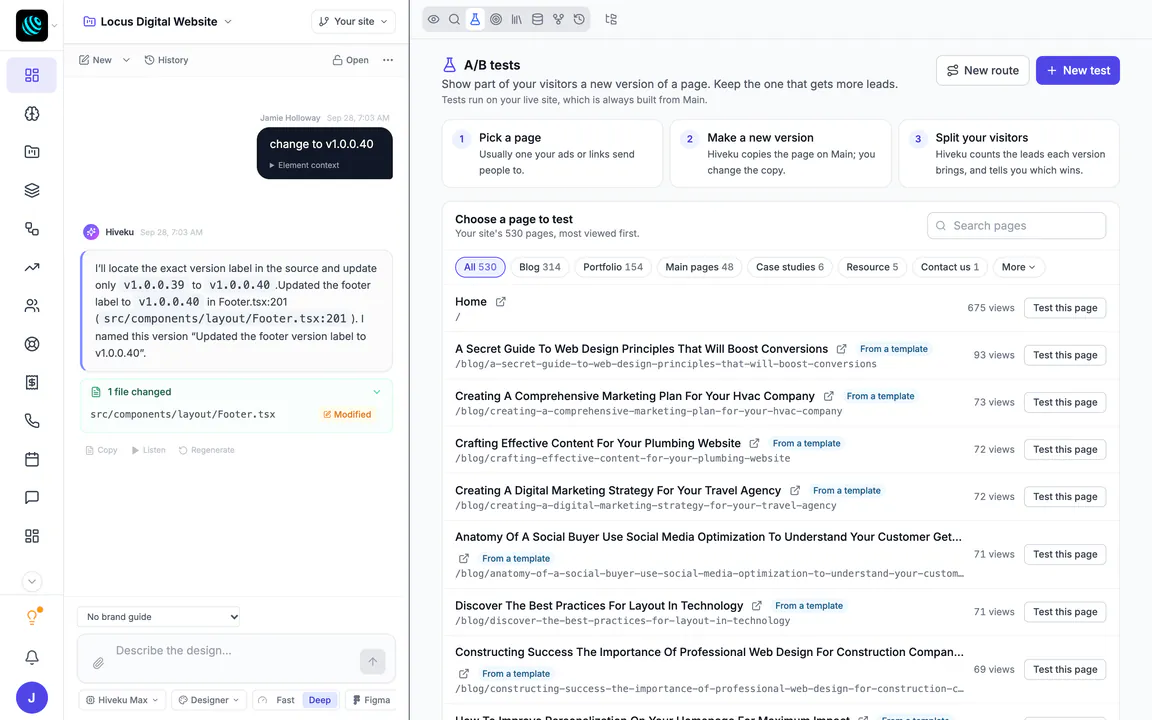Select the magnifier search tool in top toolbar

click(x=454, y=20)
